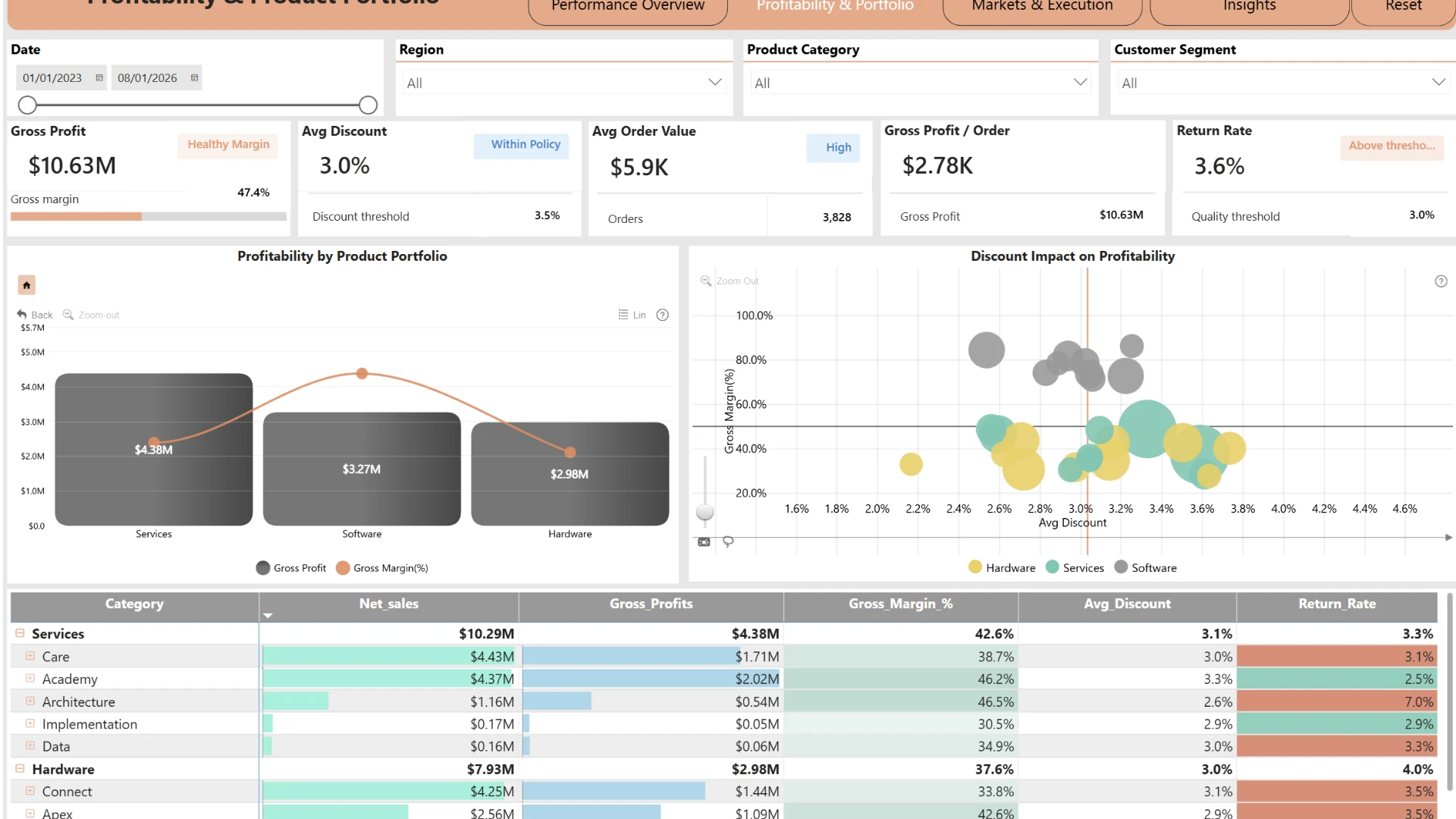This screenshot has width=1456, height=819.
Task: Sort by the Gross_Margin_% column header
Action: click(x=901, y=604)
